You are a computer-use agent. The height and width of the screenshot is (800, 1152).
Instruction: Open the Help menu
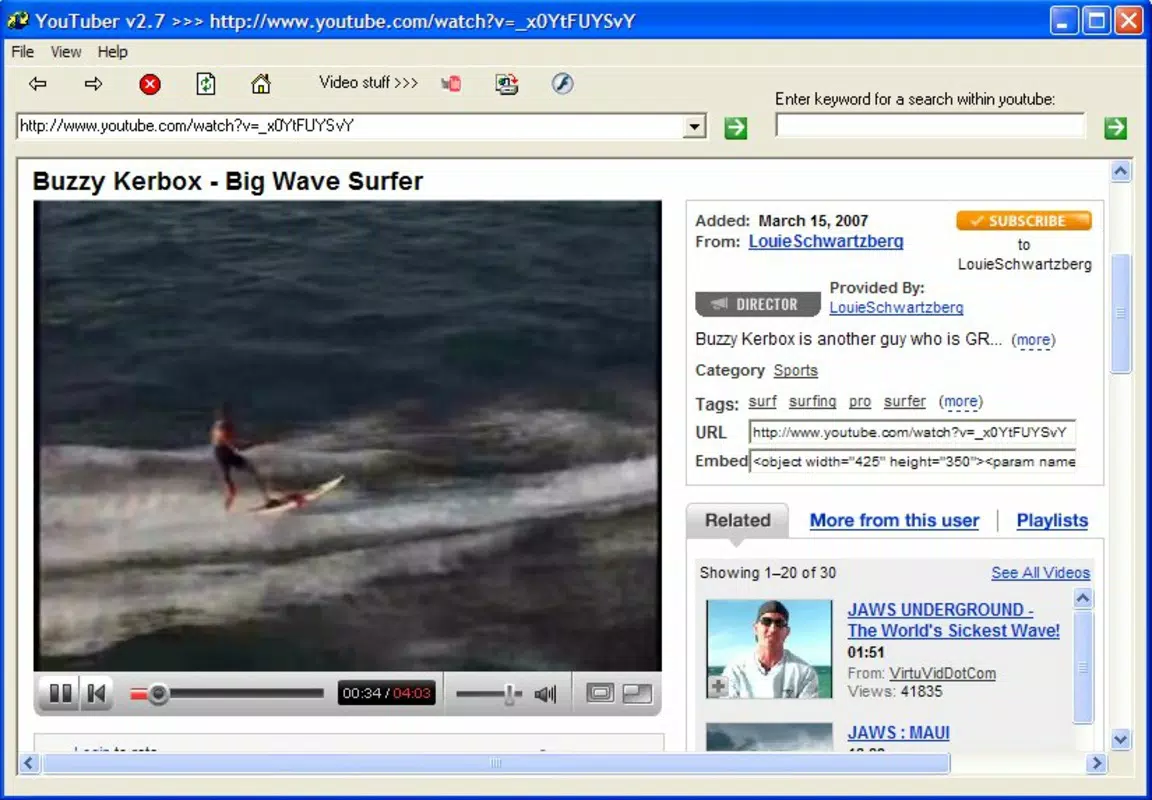pos(112,51)
